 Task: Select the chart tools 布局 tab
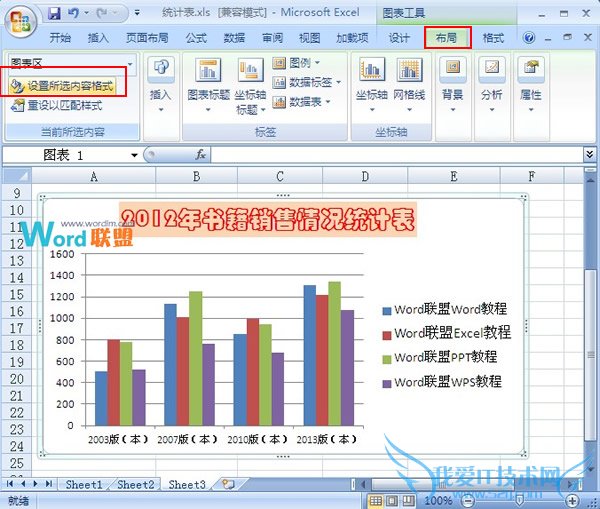[x=447, y=38]
